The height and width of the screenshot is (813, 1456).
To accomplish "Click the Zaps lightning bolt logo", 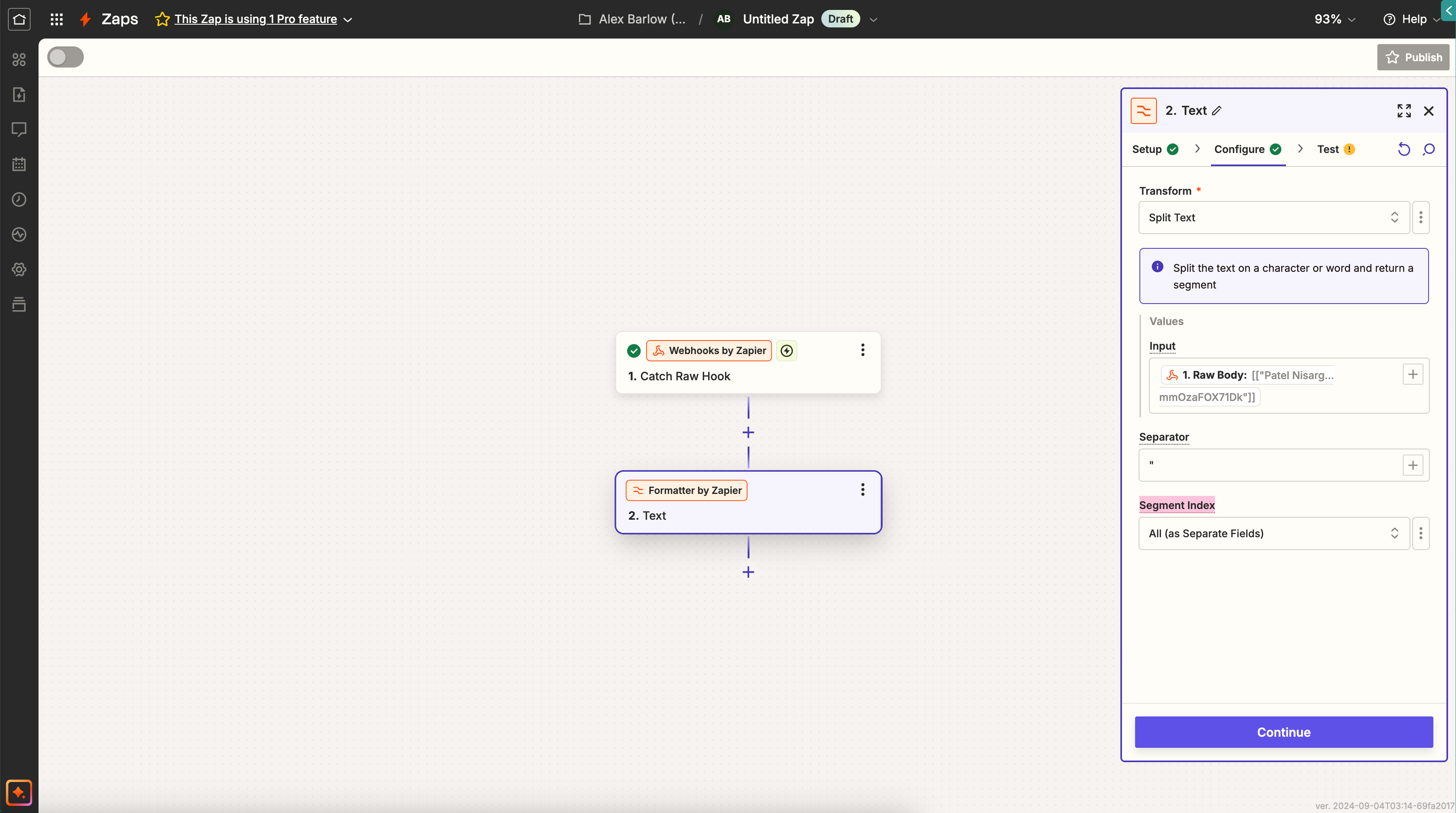I will (85, 19).
